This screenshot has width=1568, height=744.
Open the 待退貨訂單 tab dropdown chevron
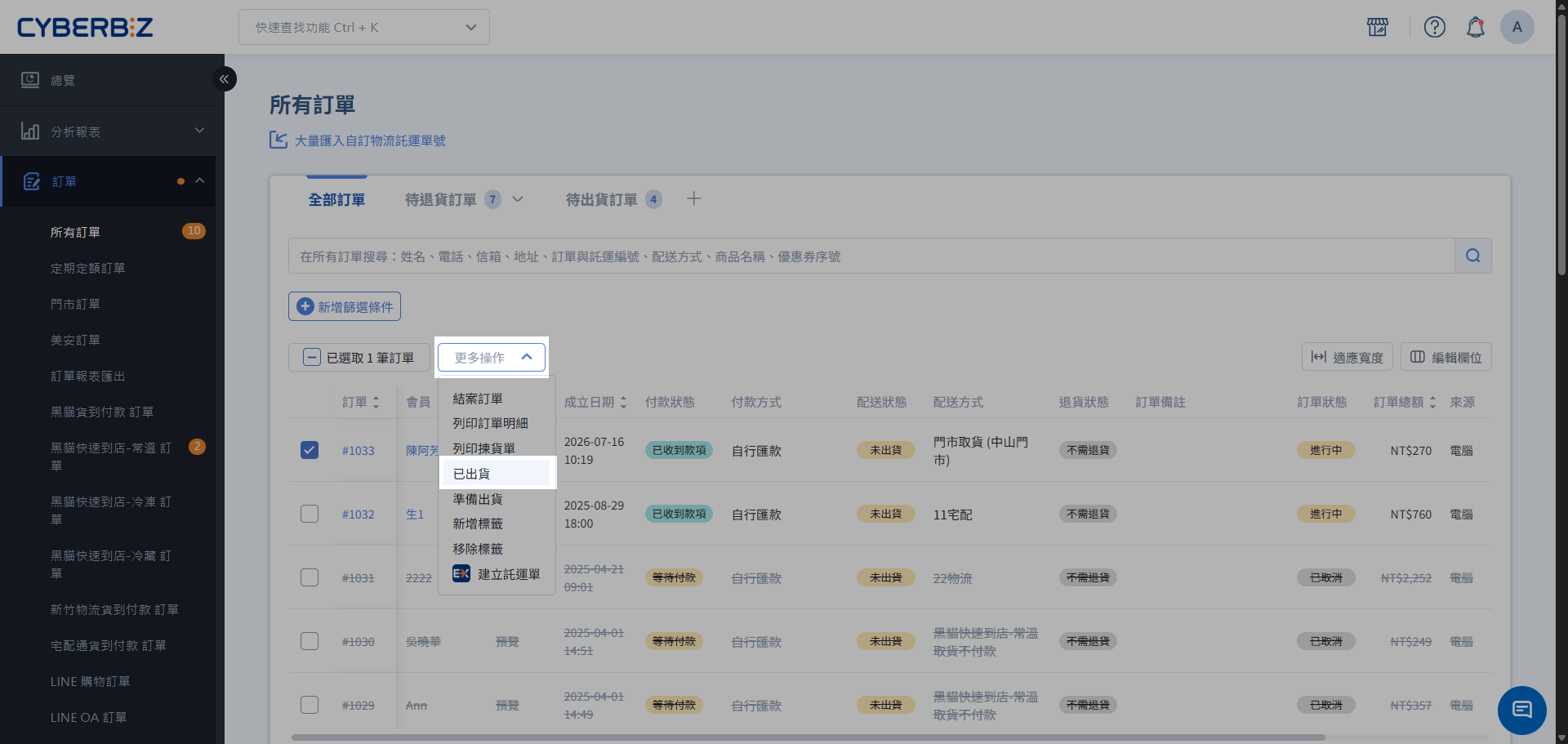tap(518, 198)
